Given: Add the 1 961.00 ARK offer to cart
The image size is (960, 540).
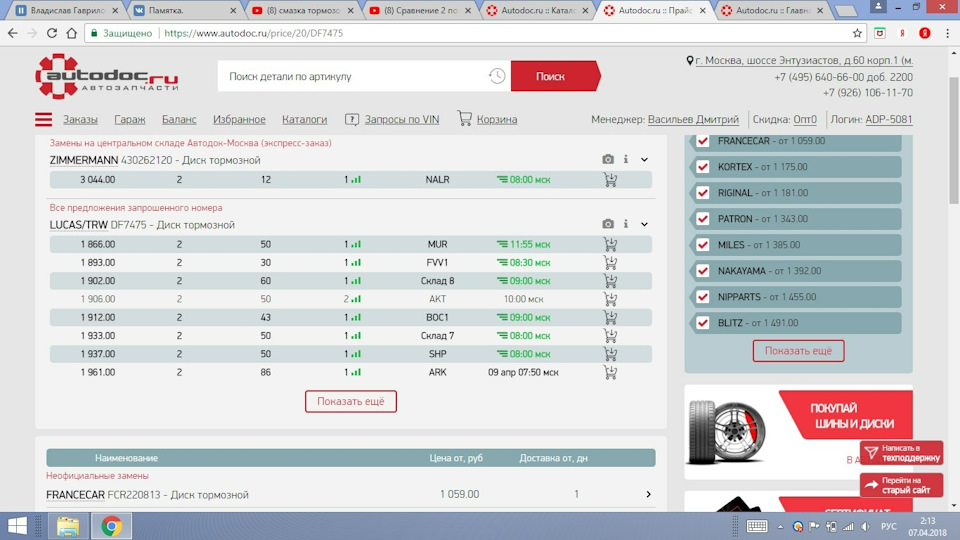Looking at the screenshot, I should [x=610, y=372].
